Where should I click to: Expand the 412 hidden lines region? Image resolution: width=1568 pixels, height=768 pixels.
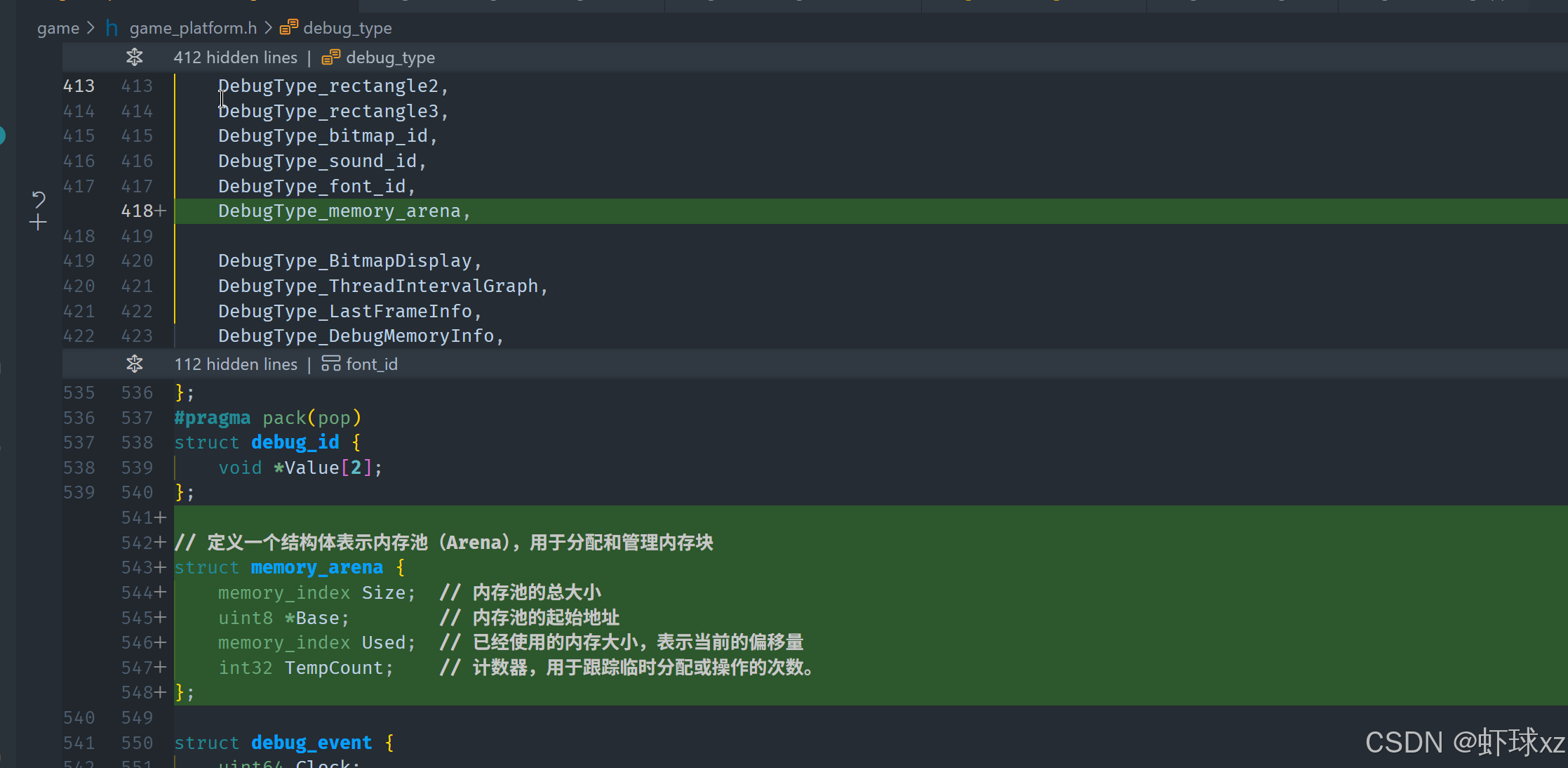(x=134, y=57)
